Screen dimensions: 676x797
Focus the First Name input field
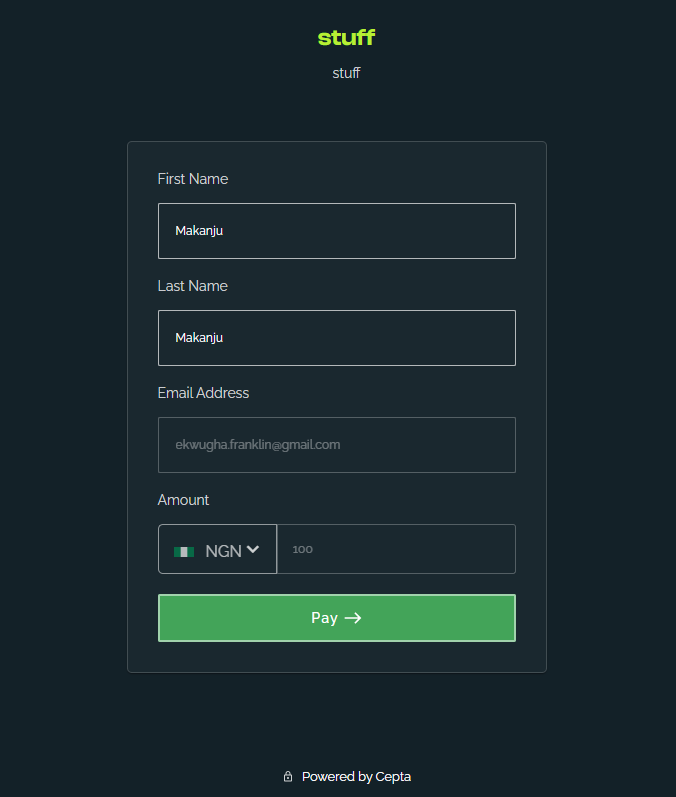[336, 231]
